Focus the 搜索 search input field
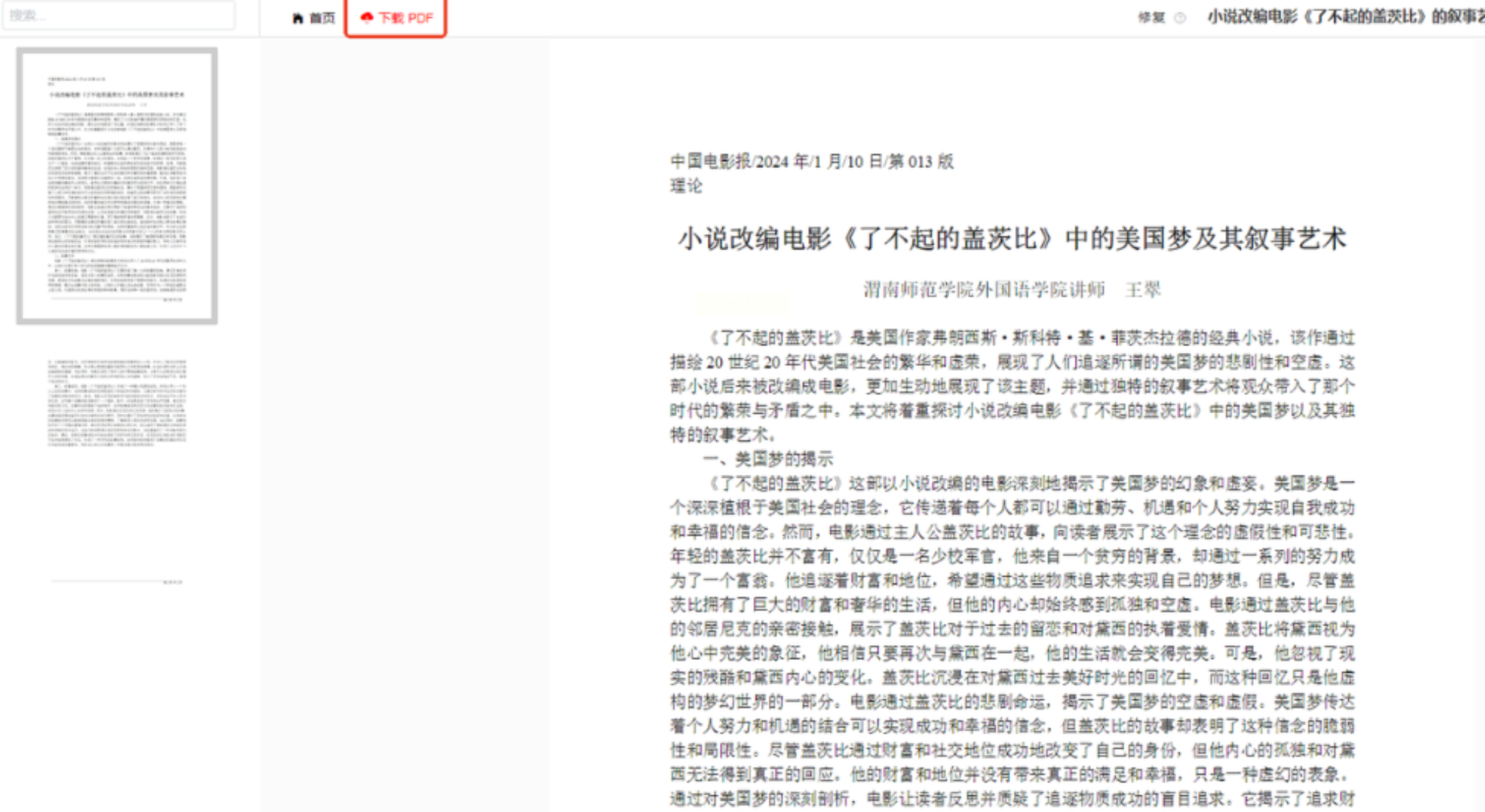Screen dimensions: 1485x812 click(118, 16)
